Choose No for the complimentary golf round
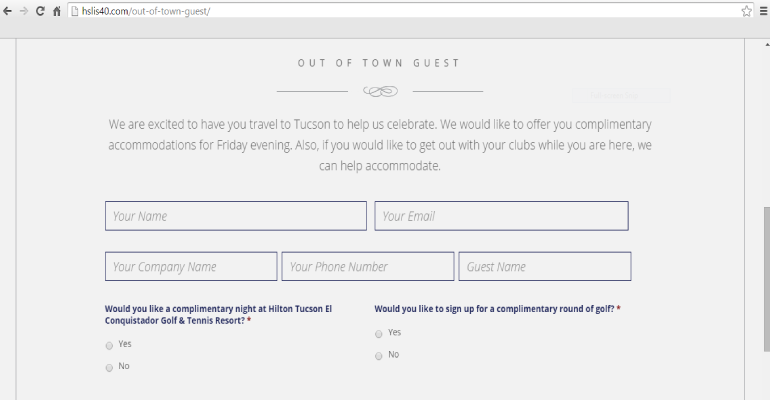This screenshot has height=400, width=770. coord(379,356)
